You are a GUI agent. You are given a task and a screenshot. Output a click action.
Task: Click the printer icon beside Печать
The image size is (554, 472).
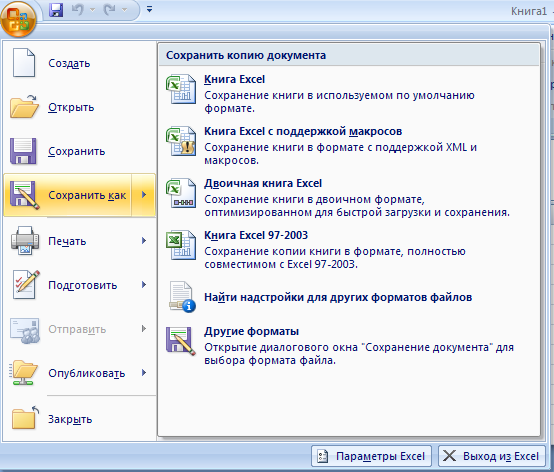(x=25, y=241)
